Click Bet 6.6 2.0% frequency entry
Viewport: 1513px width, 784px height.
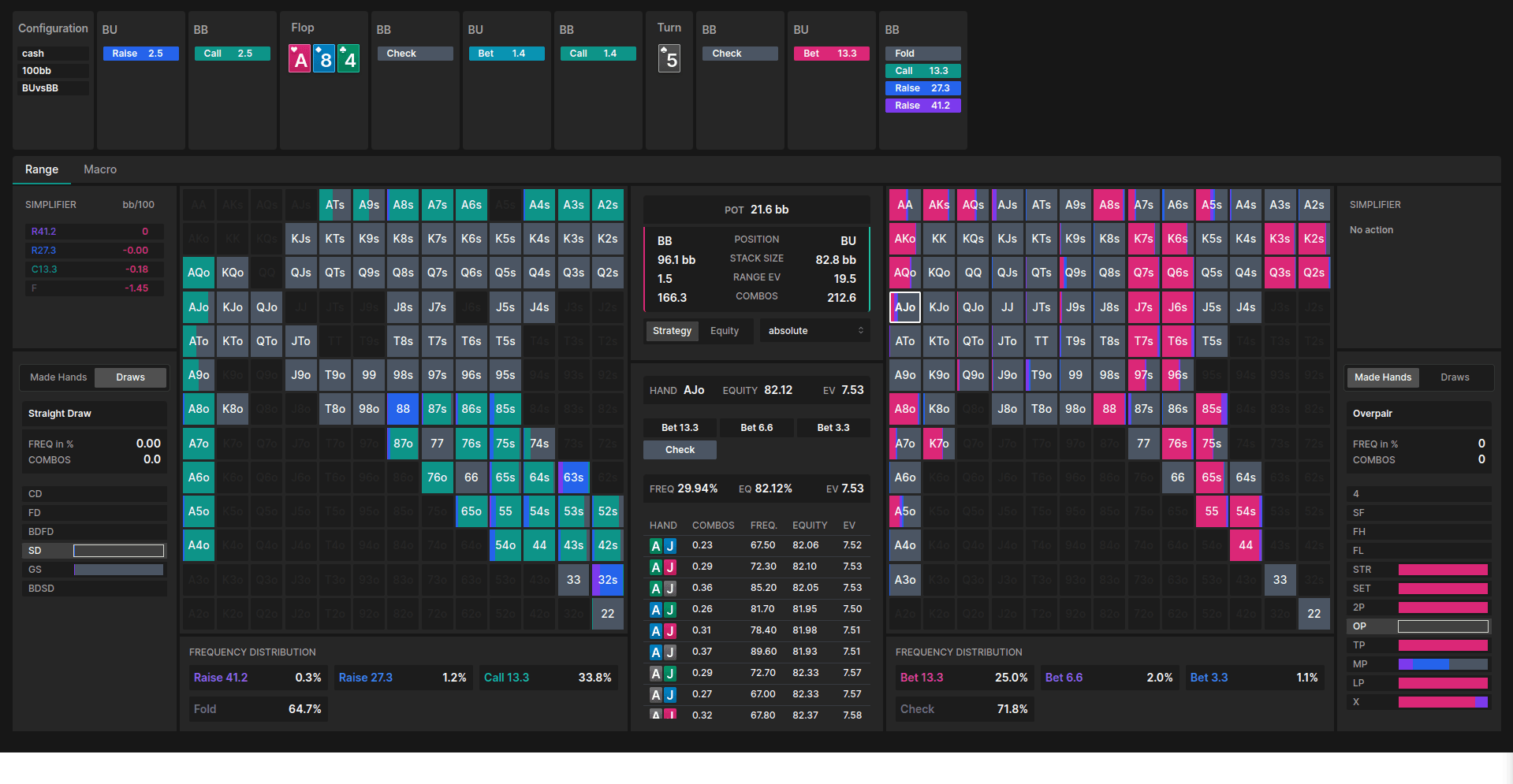pos(1109,678)
